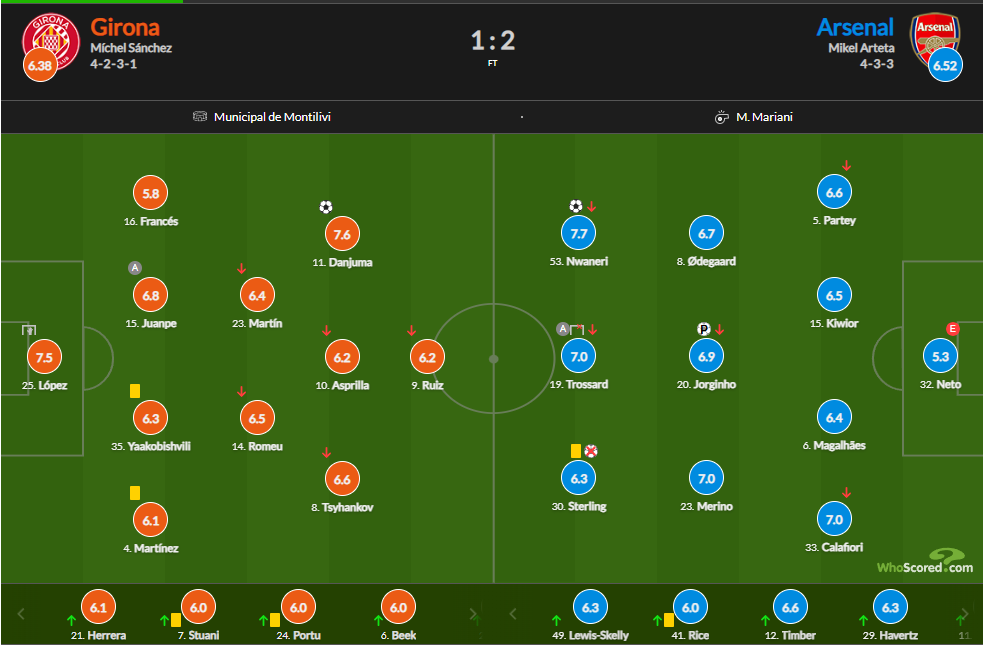Click the referee whistle icon beside M. Mariani
Viewport: 983px width, 645px height.
(722, 117)
